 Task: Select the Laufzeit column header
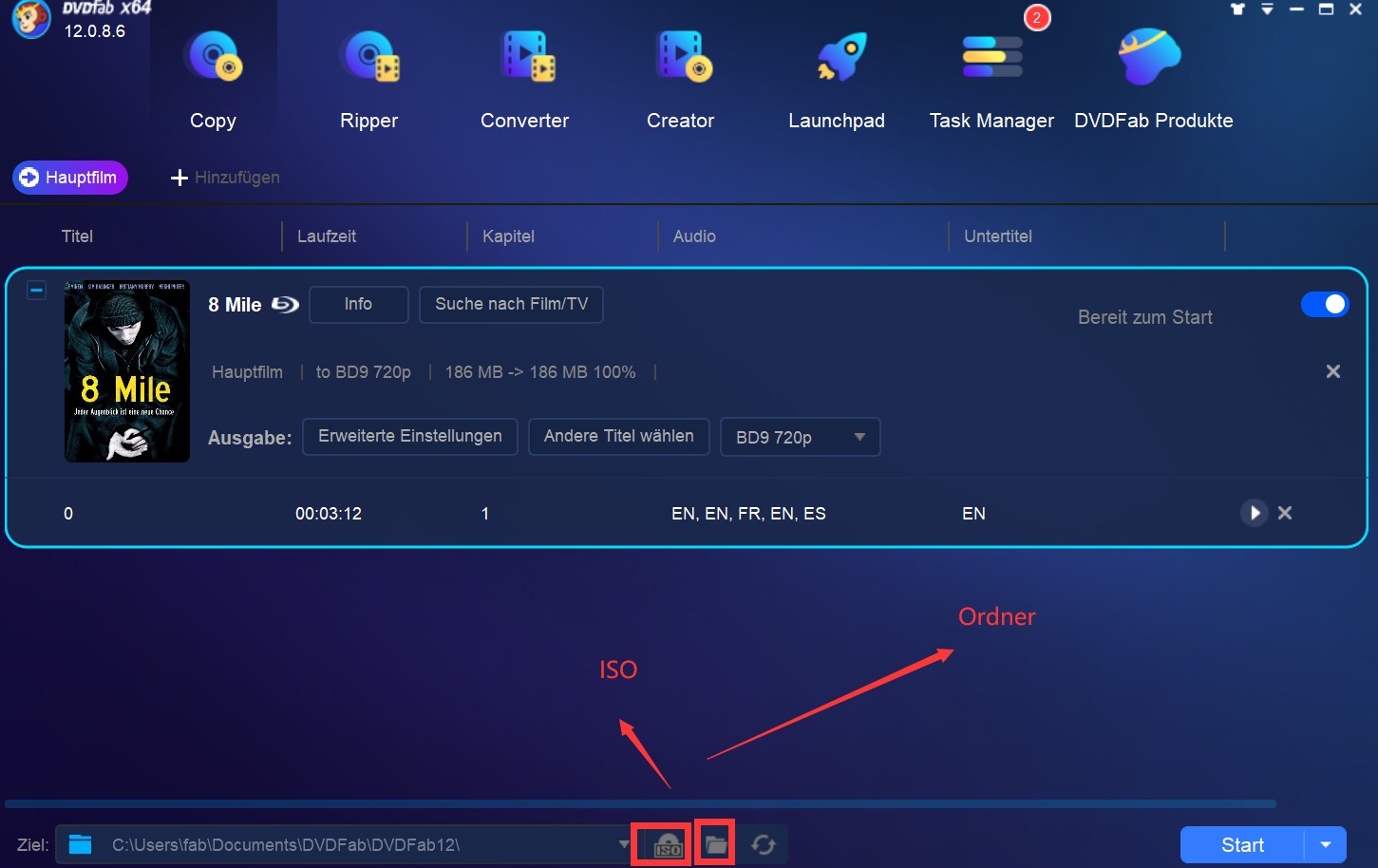[327, 236]
